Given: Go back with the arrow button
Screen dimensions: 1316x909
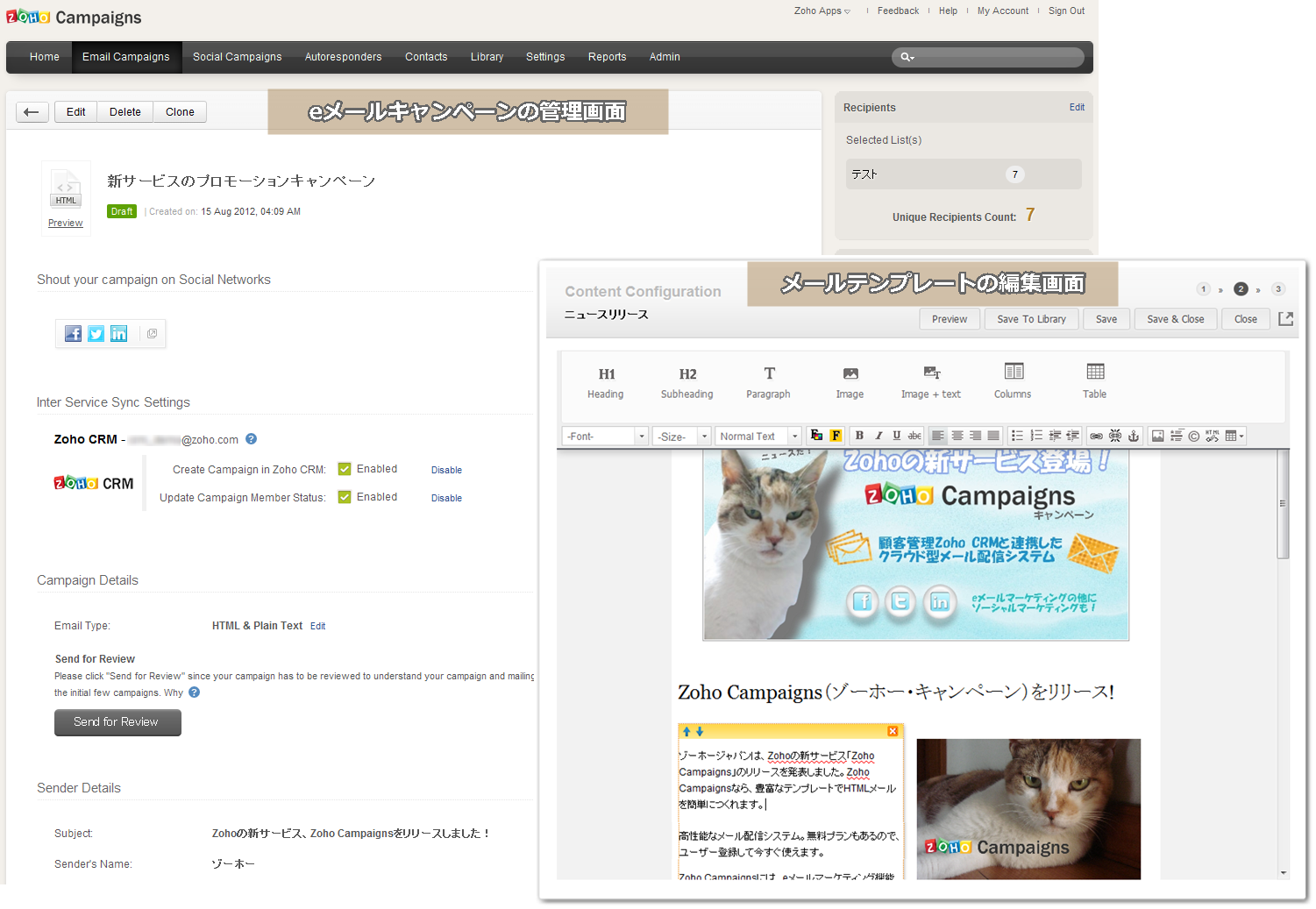Looking at the screenshot, I should [32, 112].
